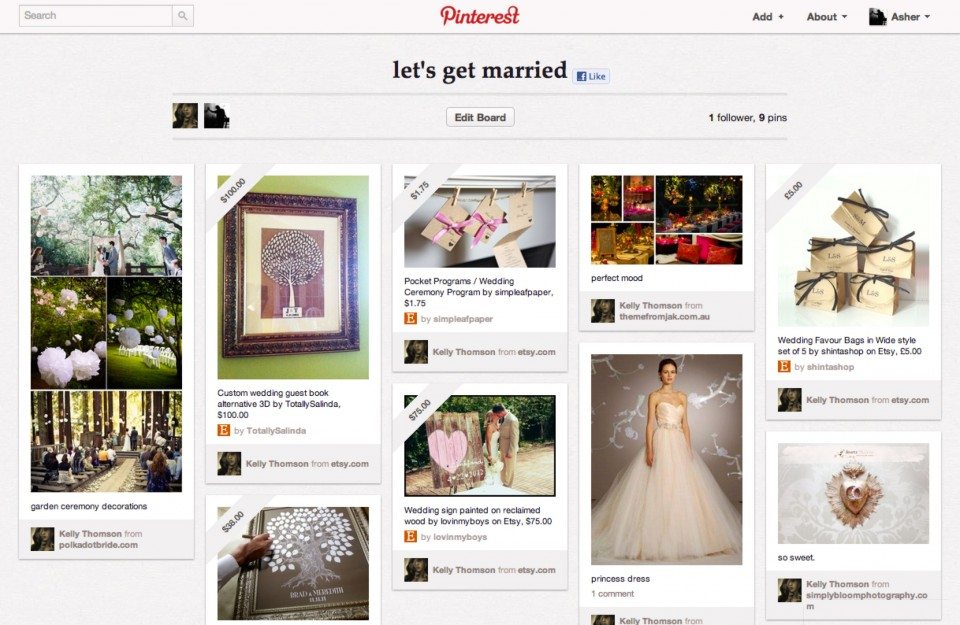Image resolution: width=960 pixels, height=625 pixels.
Task: Open the polkadotbride.com source link
Action: (99, 545)
